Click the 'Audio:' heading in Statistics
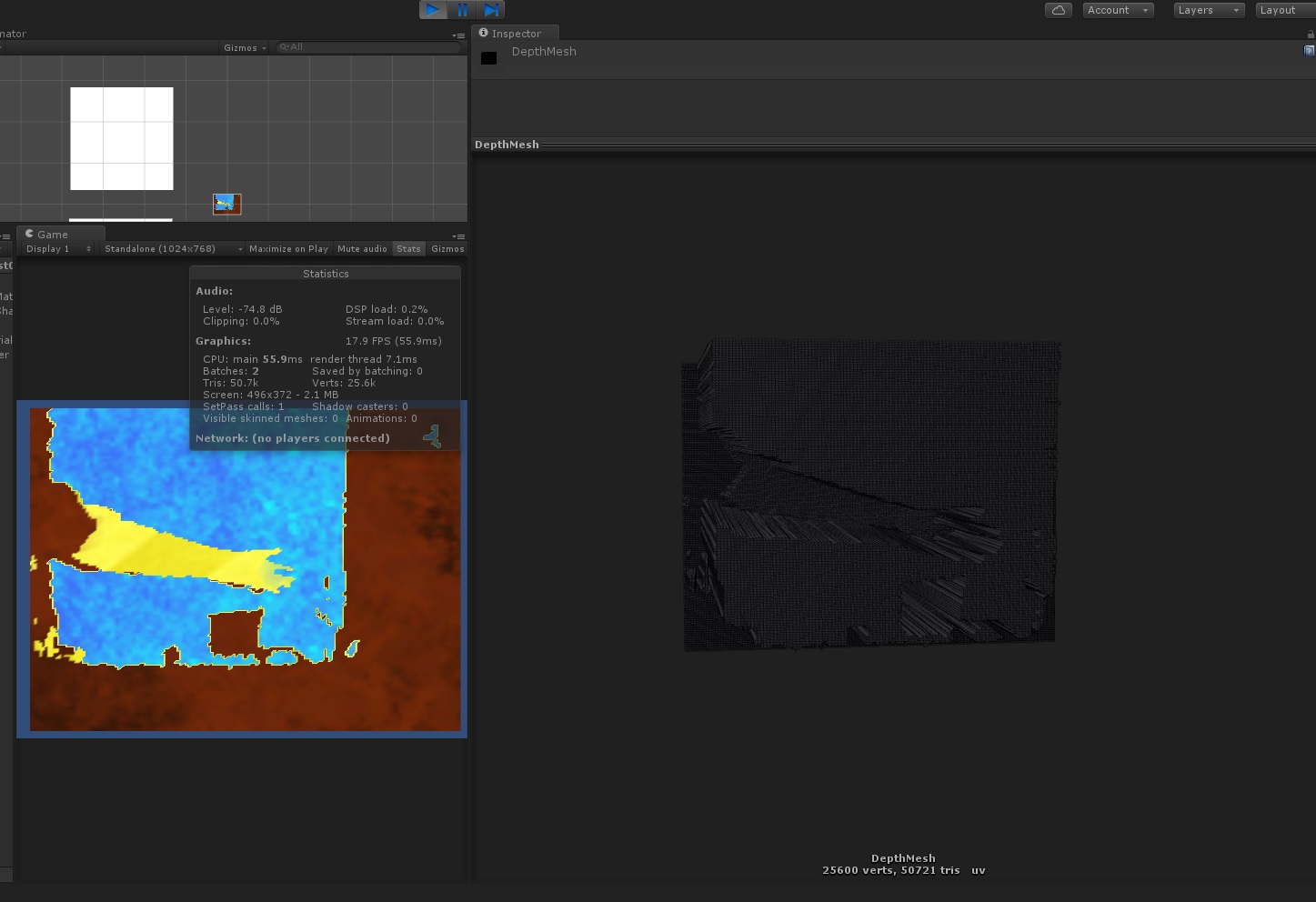Image resolution: width=1316 pixels, height=902 pixels. (215, 291)
